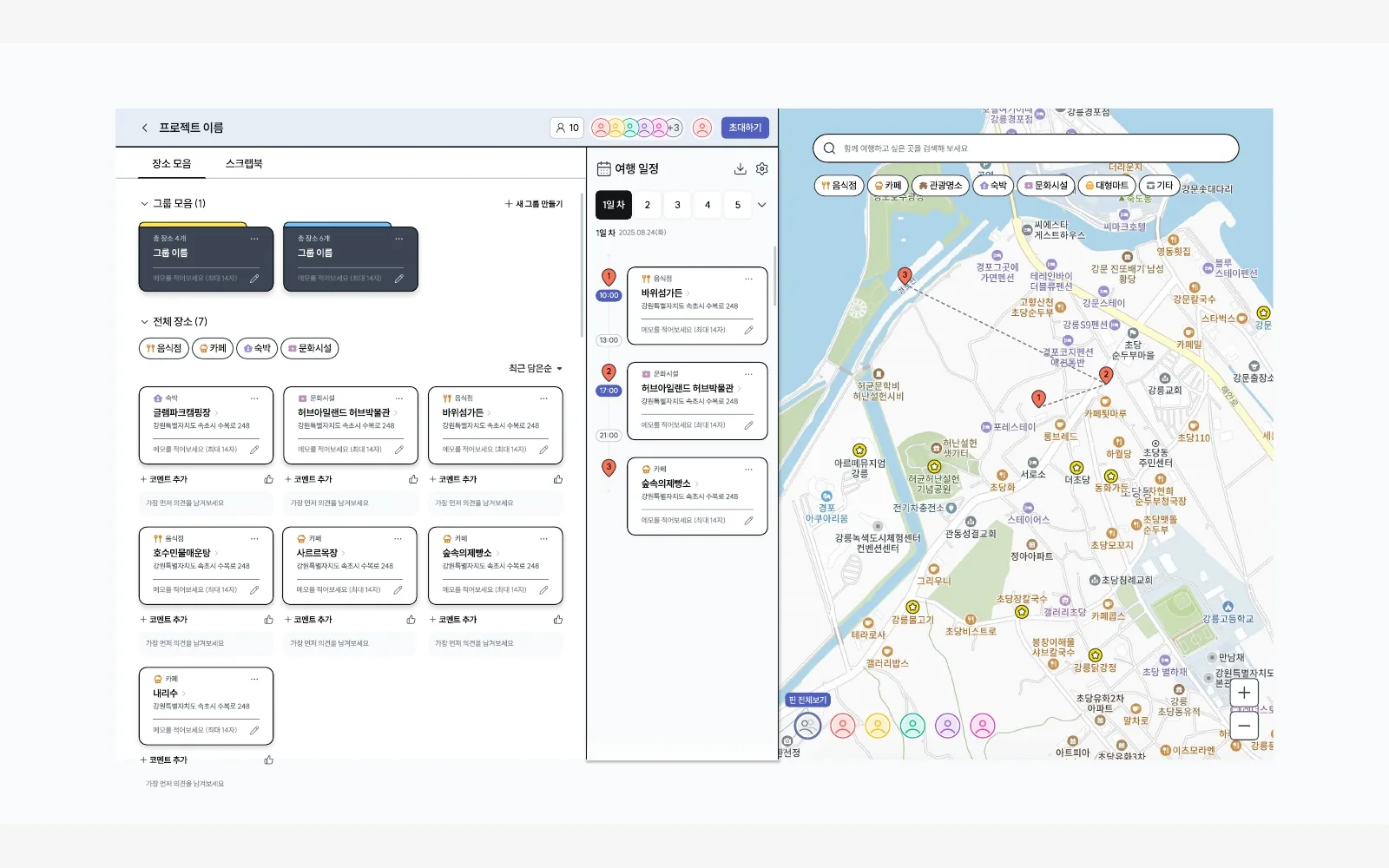This screenshot has width=1389, height=868.
Task: Switch to the 장소 모음 tab
Action: point(171,163)
